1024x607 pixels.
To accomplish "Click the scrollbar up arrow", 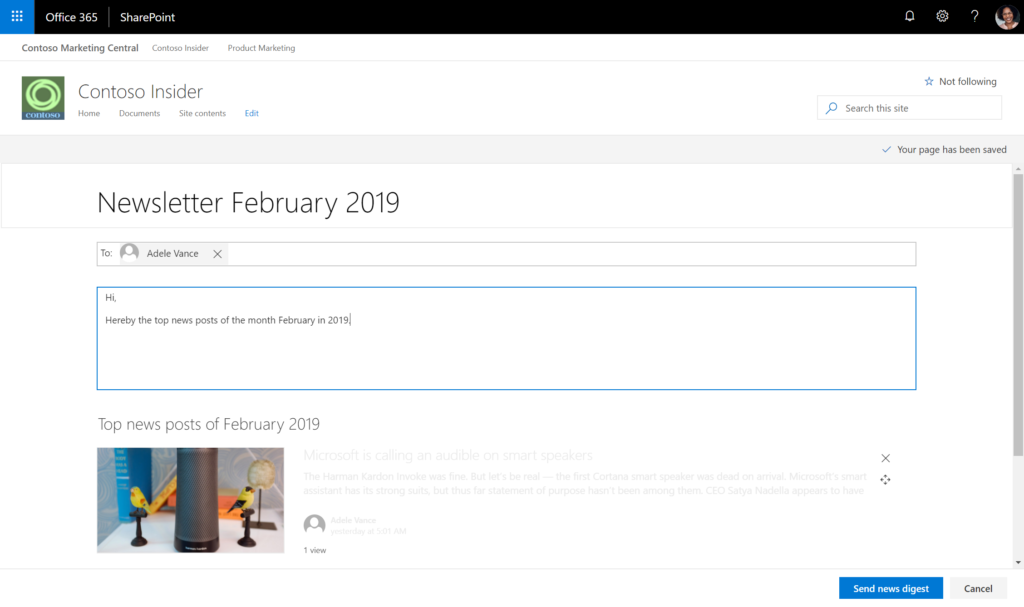I will click(1018, 169).
